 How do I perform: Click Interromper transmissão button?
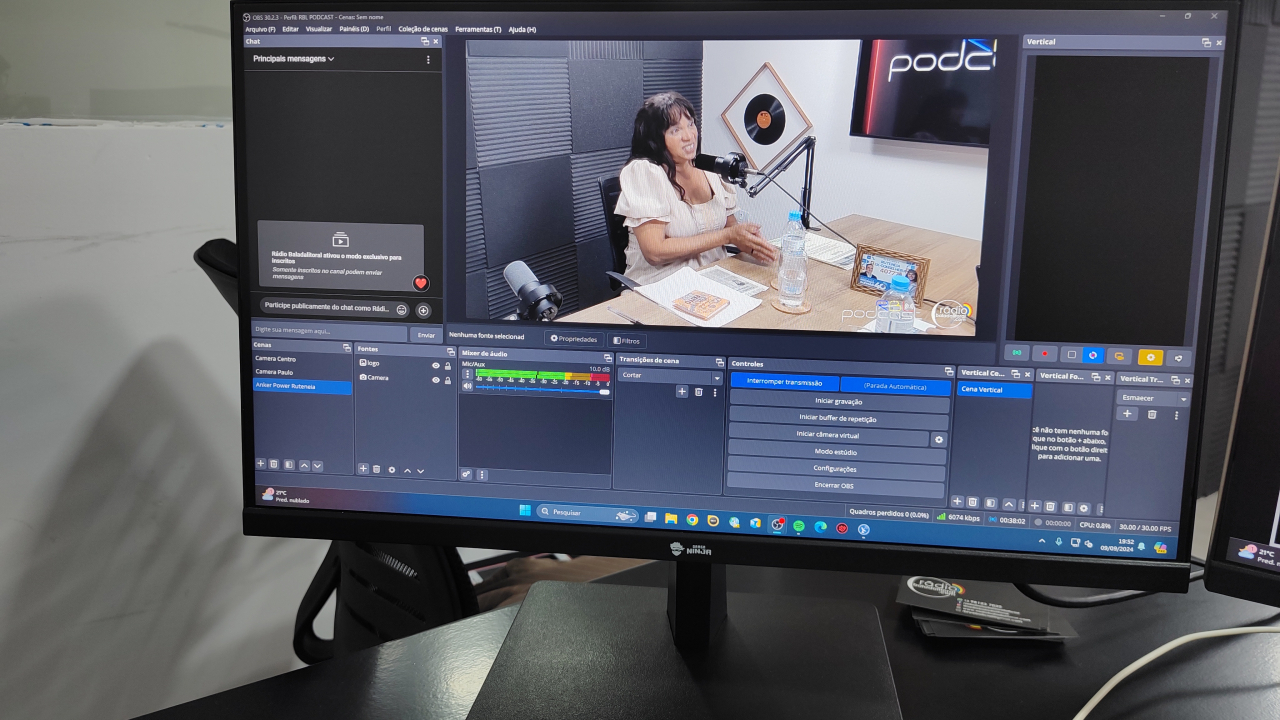tap(784, 382)
